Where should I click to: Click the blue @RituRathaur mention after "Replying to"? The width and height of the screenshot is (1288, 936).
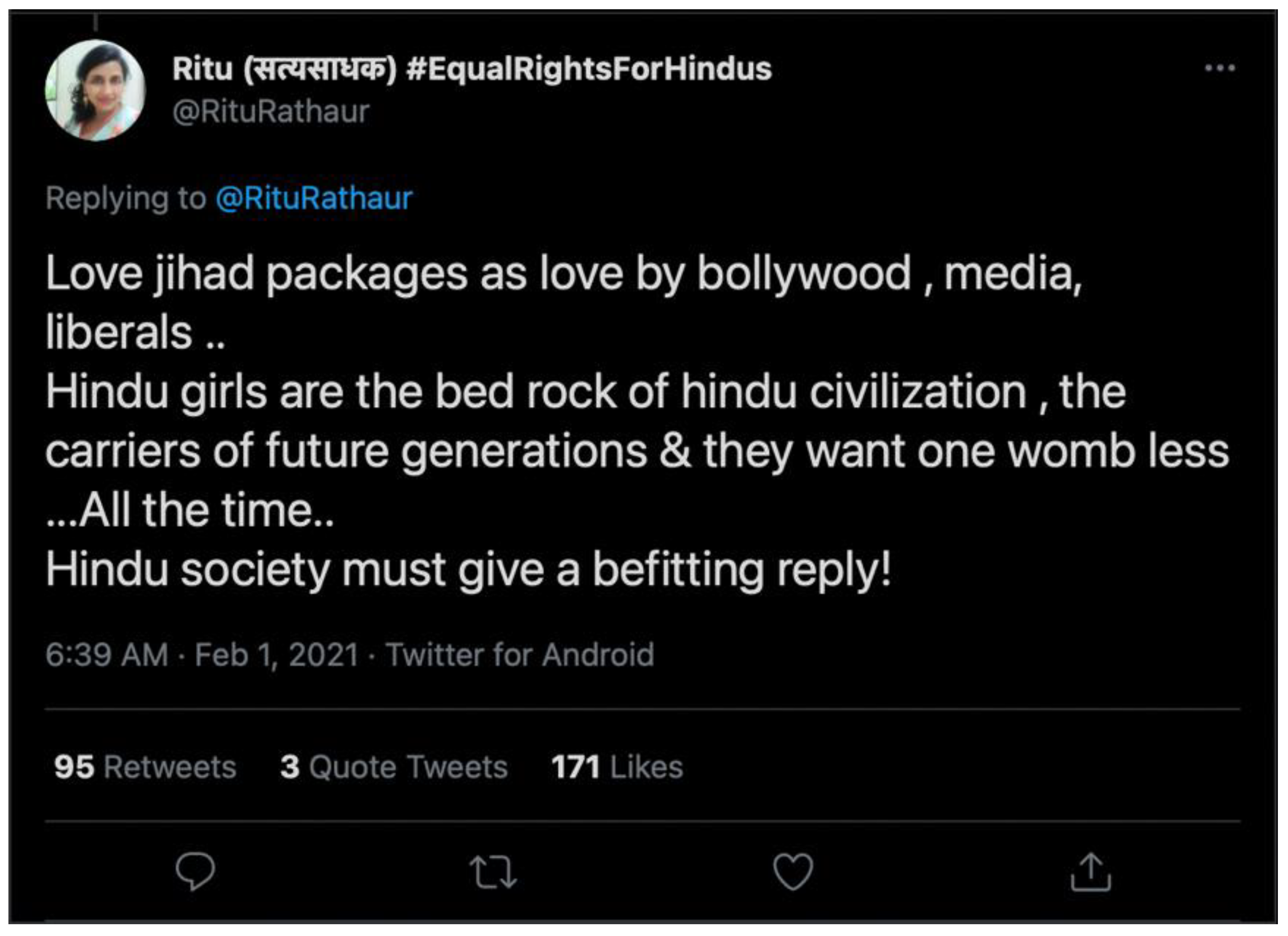314,198
